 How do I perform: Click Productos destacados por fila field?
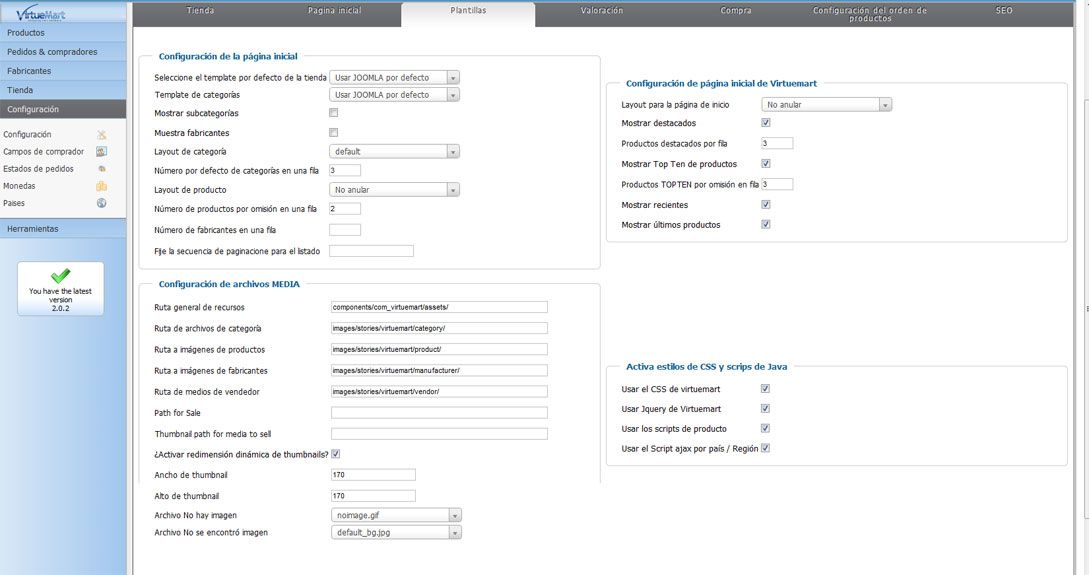click(777, 144)
